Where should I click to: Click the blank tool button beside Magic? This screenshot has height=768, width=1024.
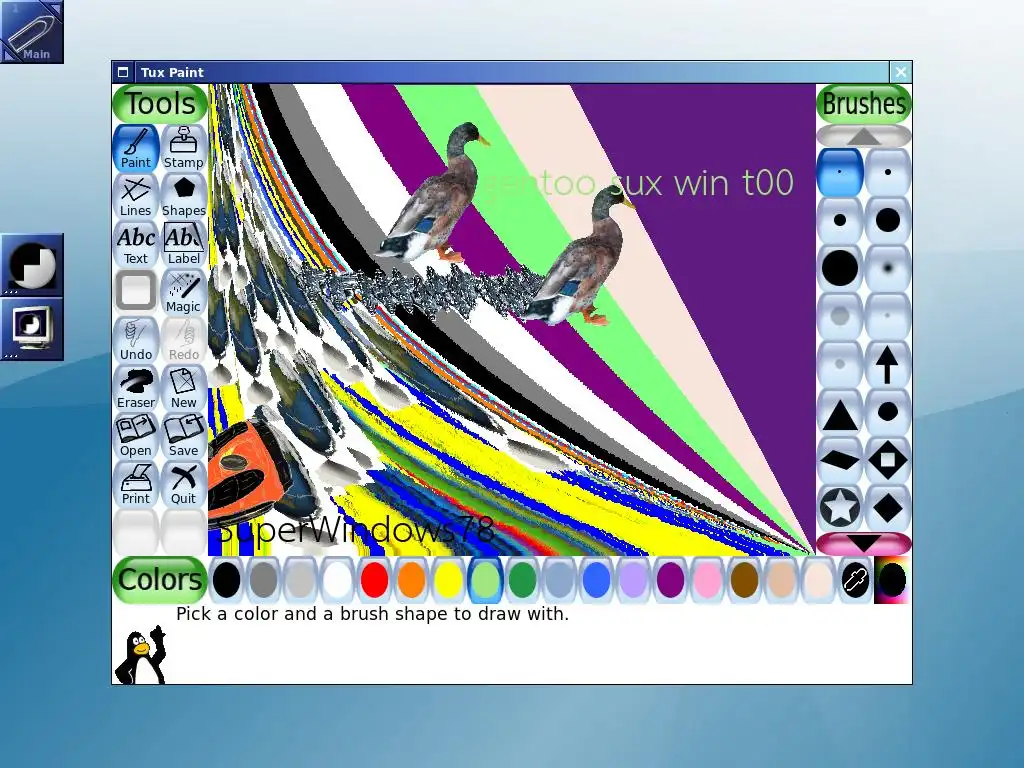136,291
